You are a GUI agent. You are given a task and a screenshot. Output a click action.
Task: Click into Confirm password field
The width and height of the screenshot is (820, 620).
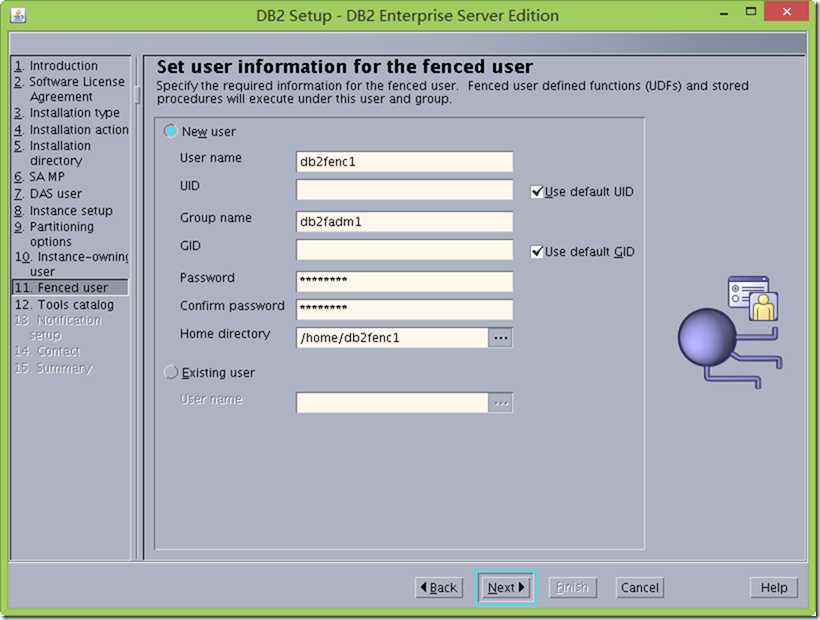click(x=404, y=309)
